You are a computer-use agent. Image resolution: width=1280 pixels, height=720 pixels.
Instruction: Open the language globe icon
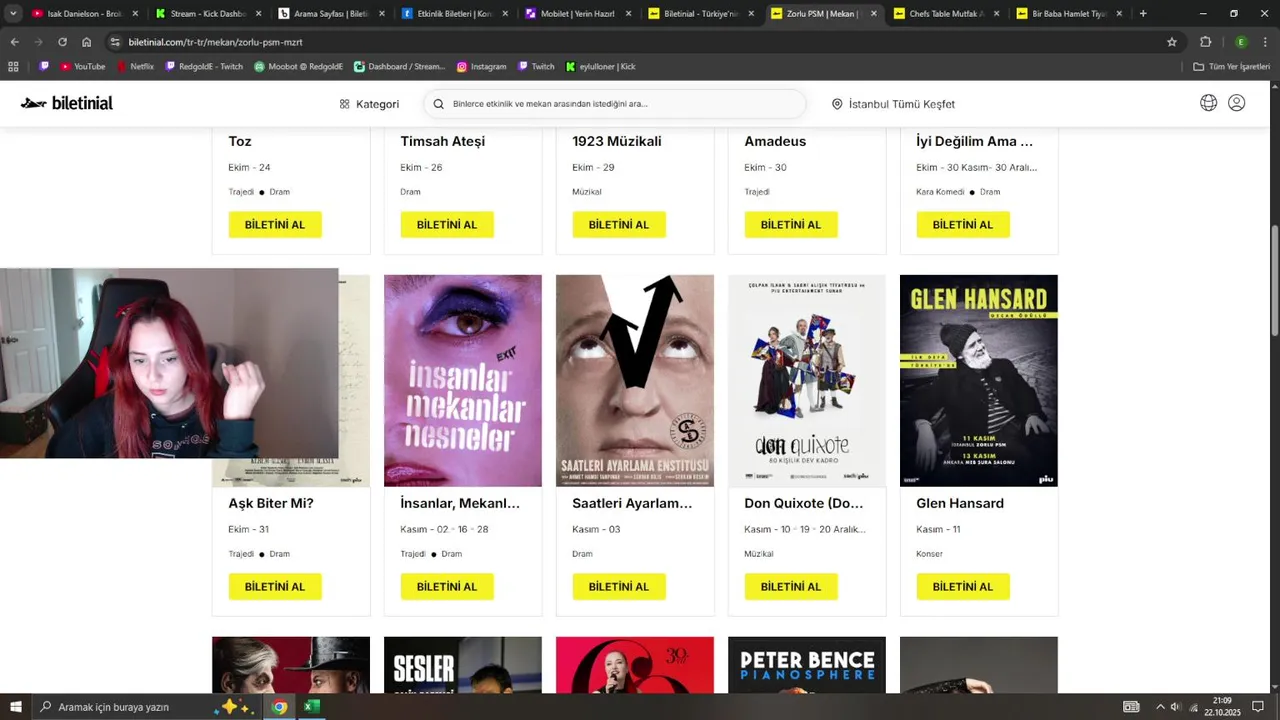click(x=1208, y=103)
